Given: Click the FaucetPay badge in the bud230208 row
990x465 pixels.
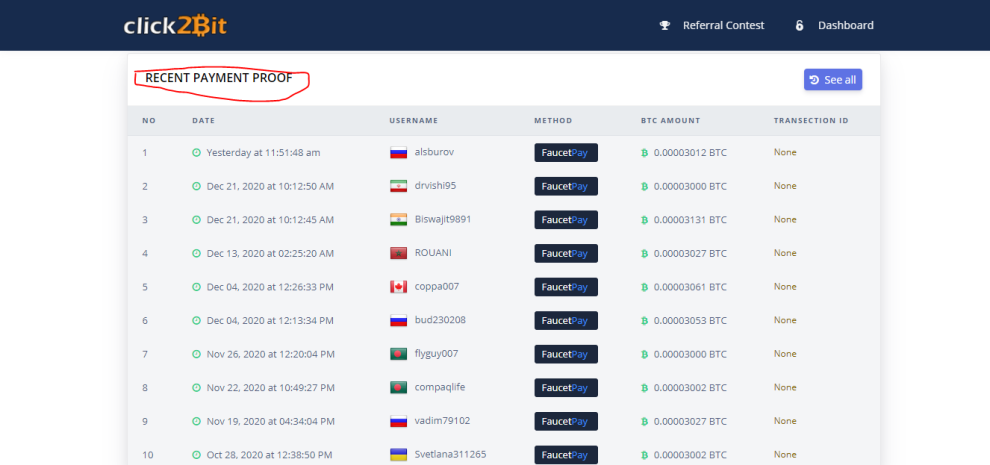Looking at the screenshot, I should coord(566,320).
